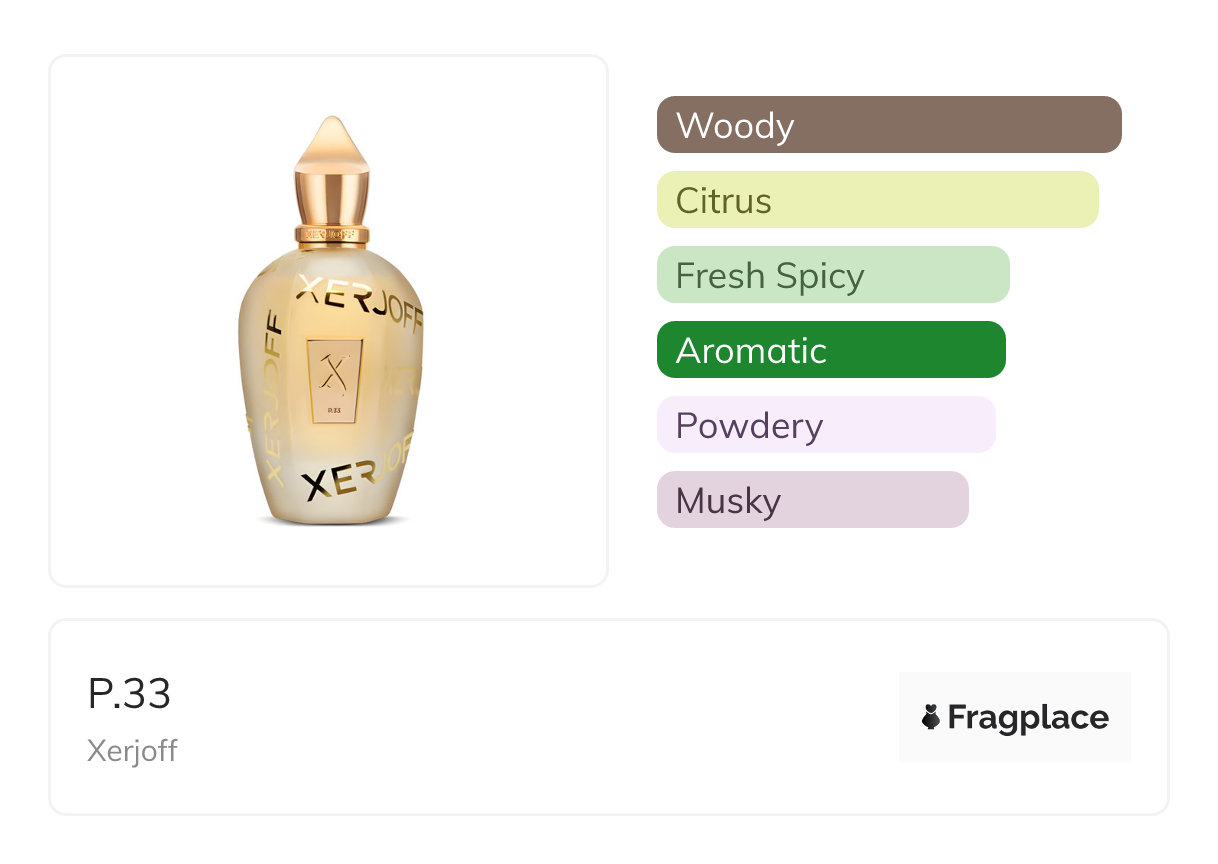This screenshot has width=1218, height=864.
Task: Select the Powdery accord bar
Action: 825,425
